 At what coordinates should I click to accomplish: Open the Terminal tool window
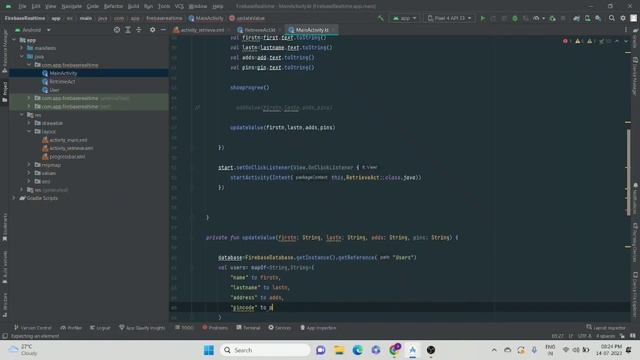248,328
